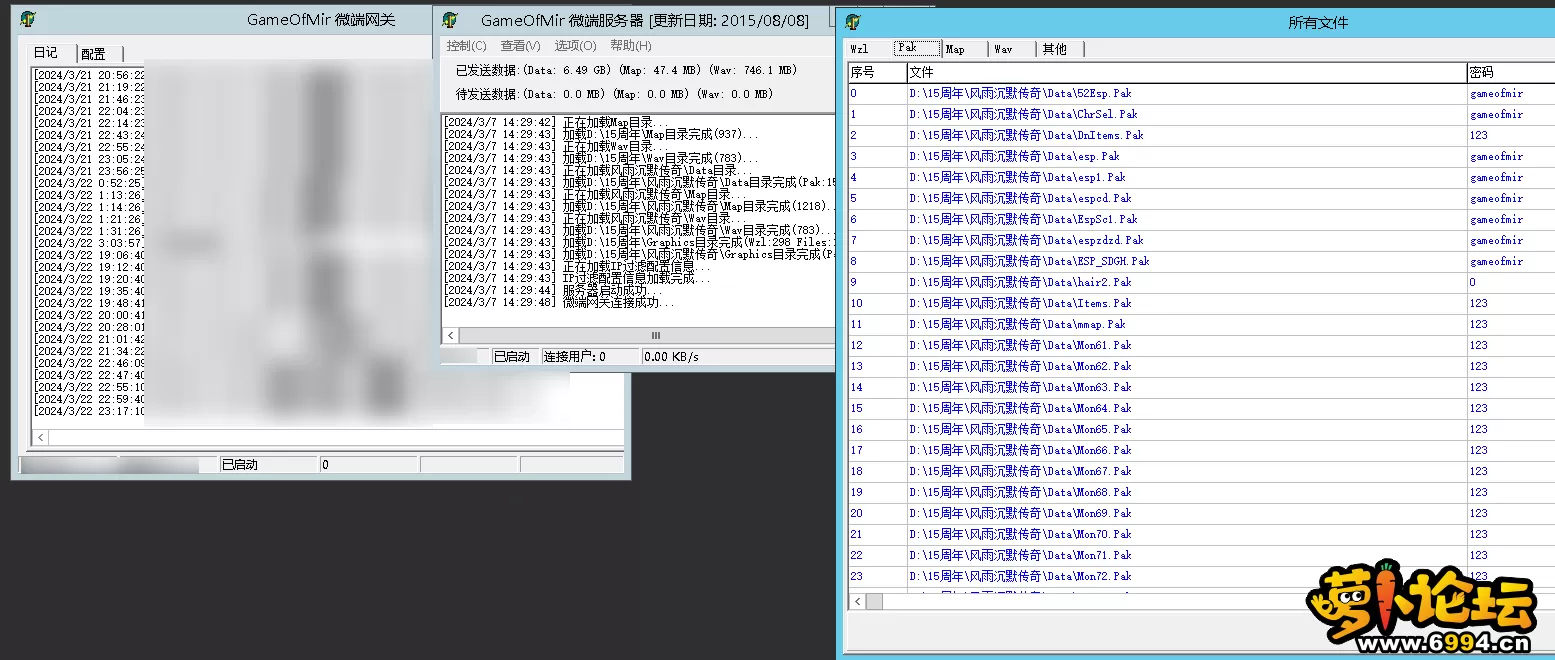
Task: Select Wzl tab in 所有文件 window
Action: tap(860, 49)
